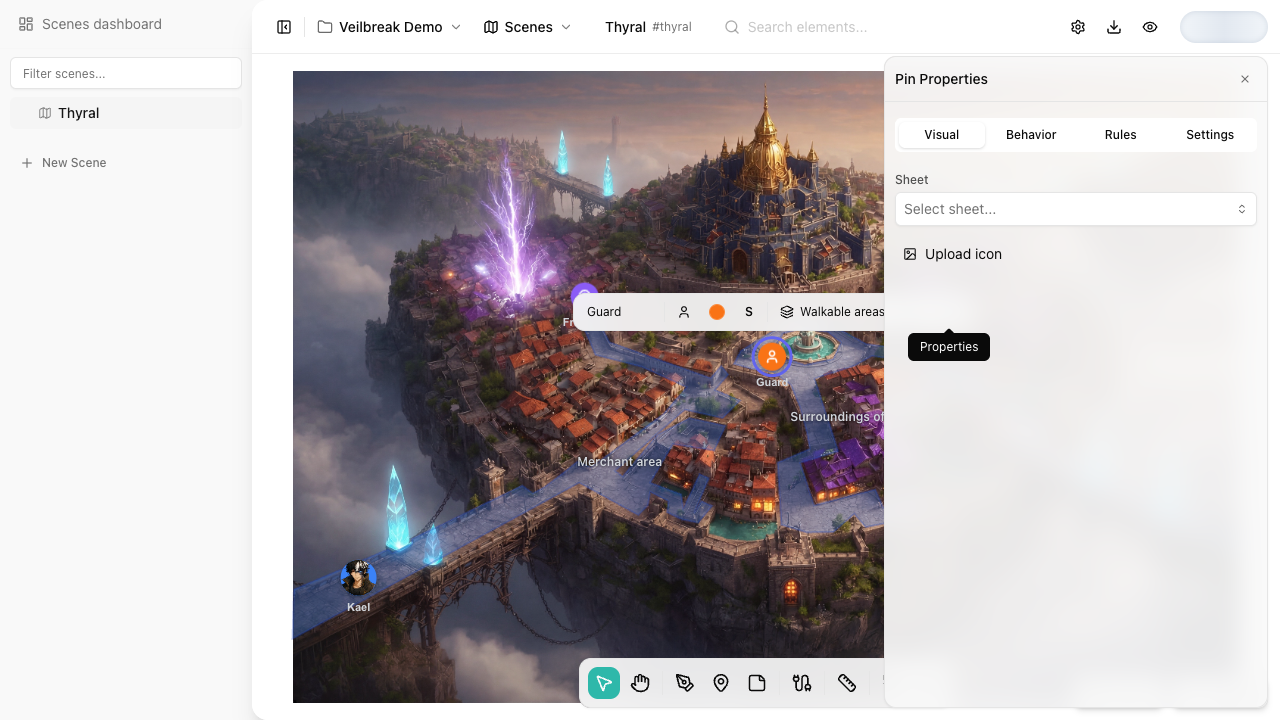The image size is (1280, 720).
Task: Select the note tool in bottom toolbar
Action: pyautogui.click(x=757, y=683)
